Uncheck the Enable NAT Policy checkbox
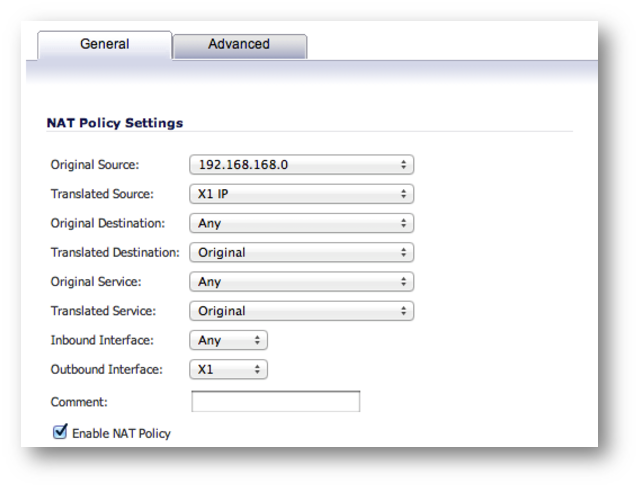The height and width of the screenshot is (489, 640). coord(60,432)
